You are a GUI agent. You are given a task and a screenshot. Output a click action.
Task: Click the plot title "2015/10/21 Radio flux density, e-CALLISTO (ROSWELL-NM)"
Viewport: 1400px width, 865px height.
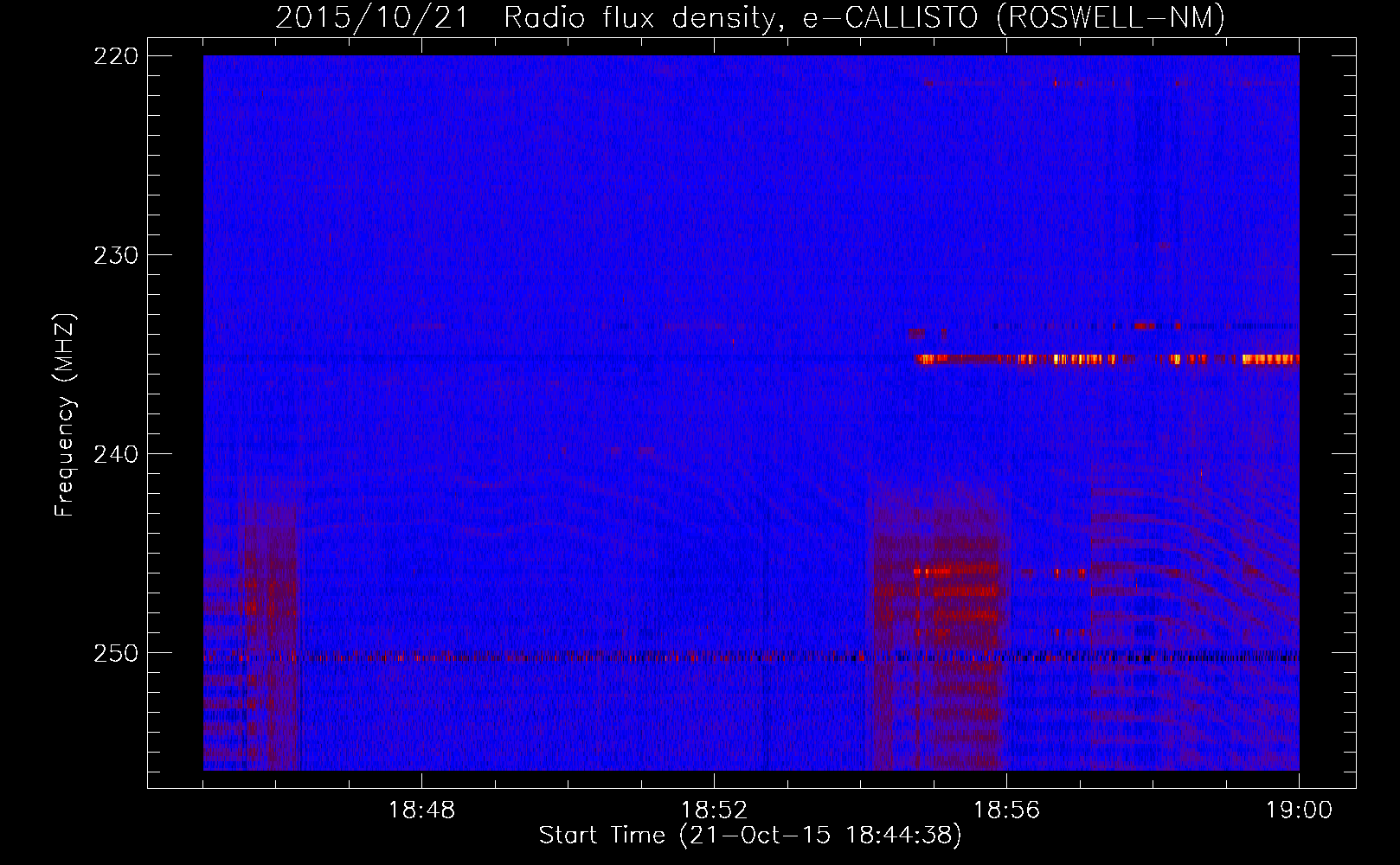tap(750, 17)
